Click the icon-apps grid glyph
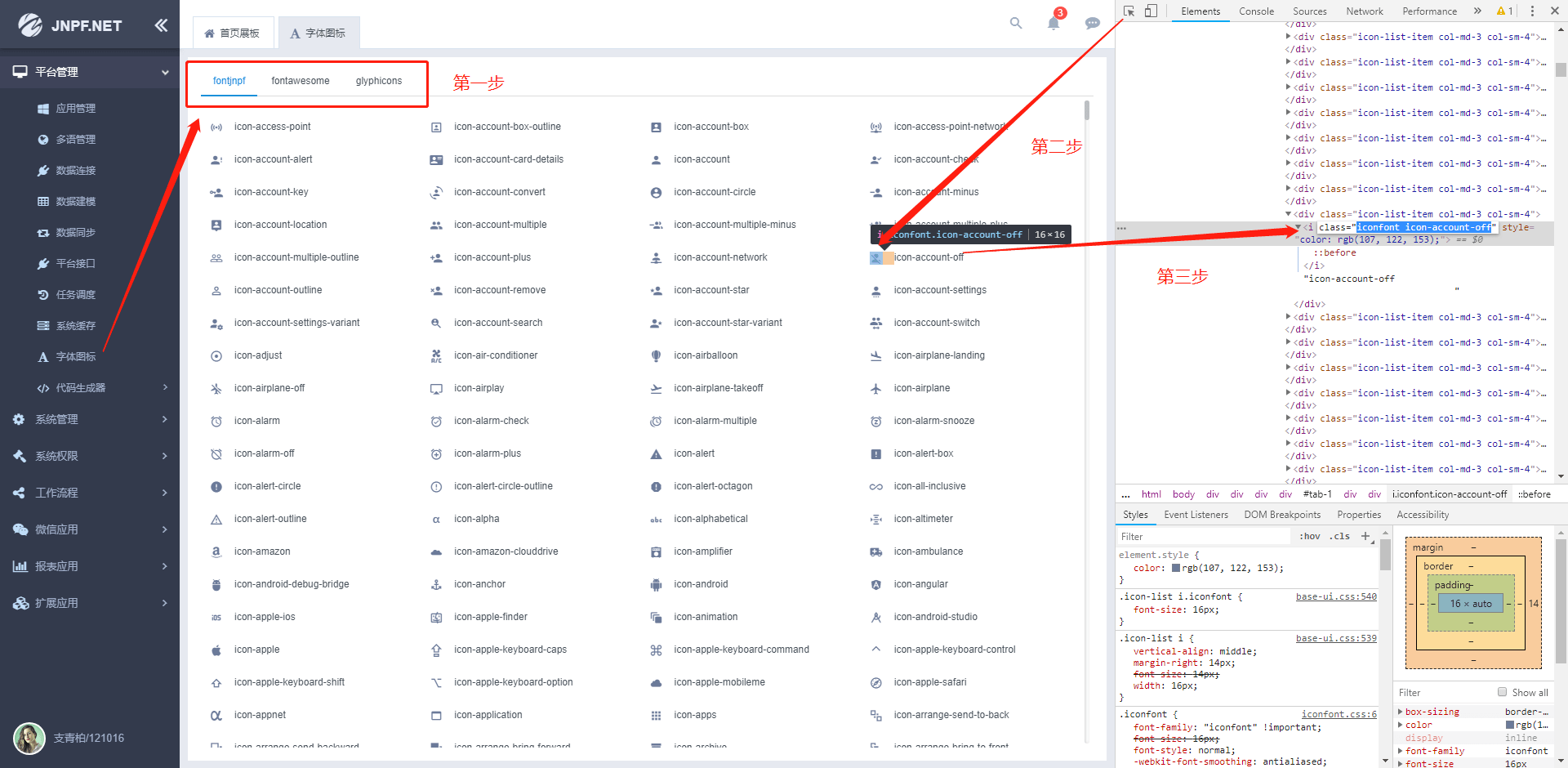The height and width of the screenshot is (768, 1568). (x=656, y=716)
